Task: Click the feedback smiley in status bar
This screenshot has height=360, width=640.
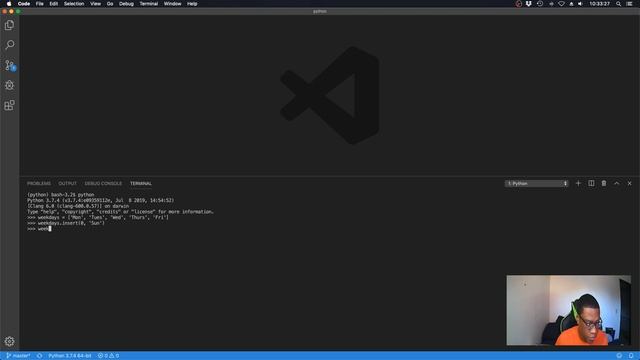Action: 619,356
